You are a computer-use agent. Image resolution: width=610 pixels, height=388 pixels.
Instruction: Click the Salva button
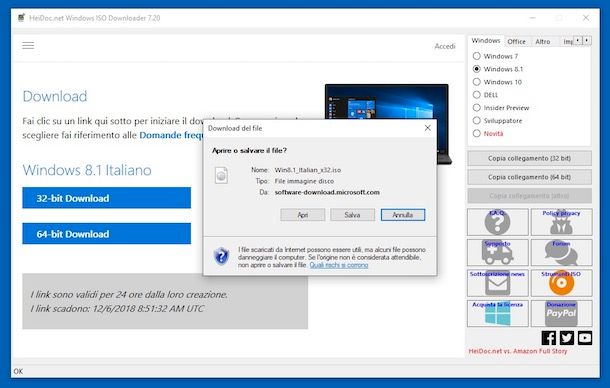pyautogui.click(x=352, y=215)
